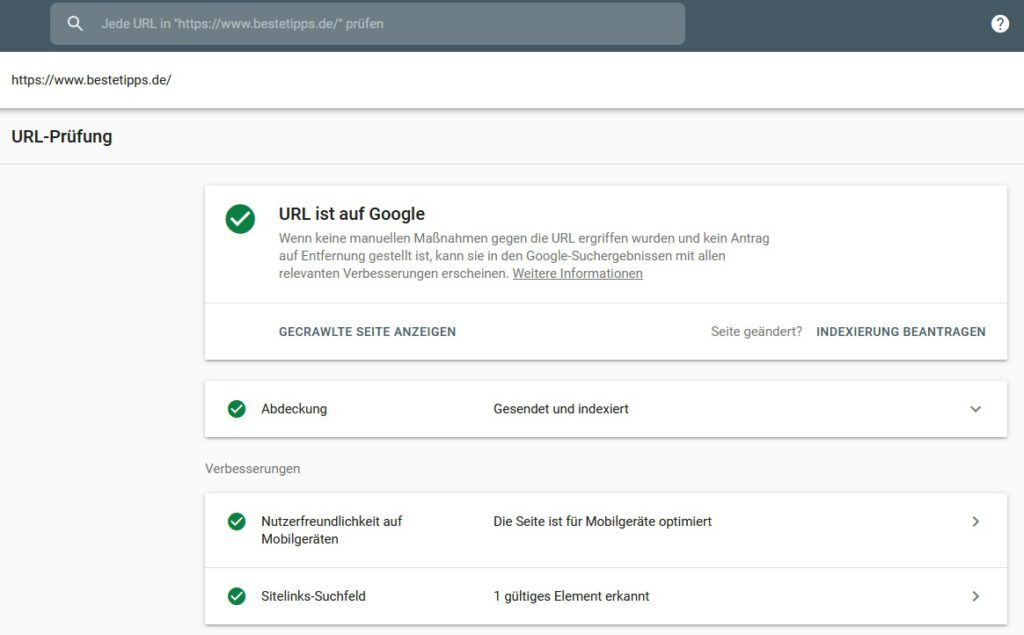Click the green check beside Nutzerfreundlichkeit auf Mobilgeräten

pyautogui.click(x=237, y=521)
